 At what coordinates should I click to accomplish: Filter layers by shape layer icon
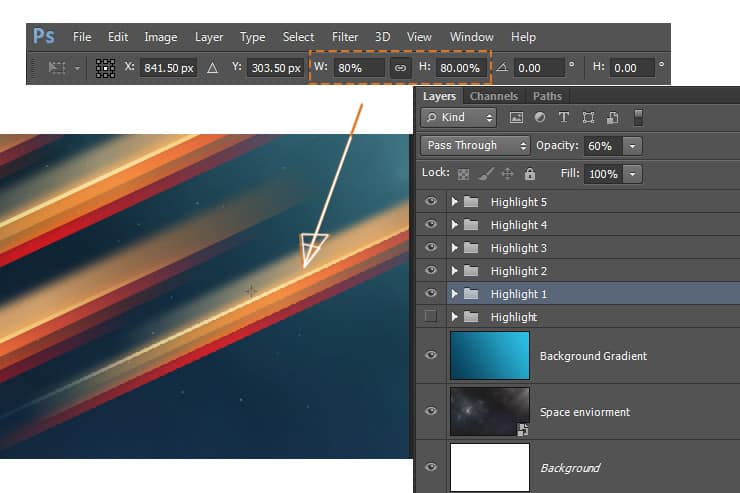tap(588, 117)
